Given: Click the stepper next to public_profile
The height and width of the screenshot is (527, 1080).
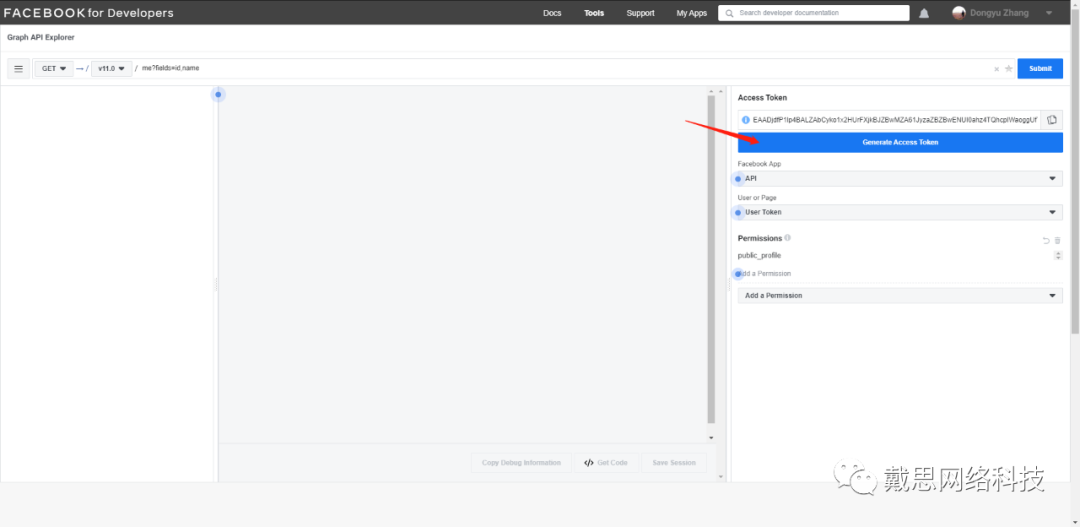Looking at the screenshot, I should tap(1058, 256).
